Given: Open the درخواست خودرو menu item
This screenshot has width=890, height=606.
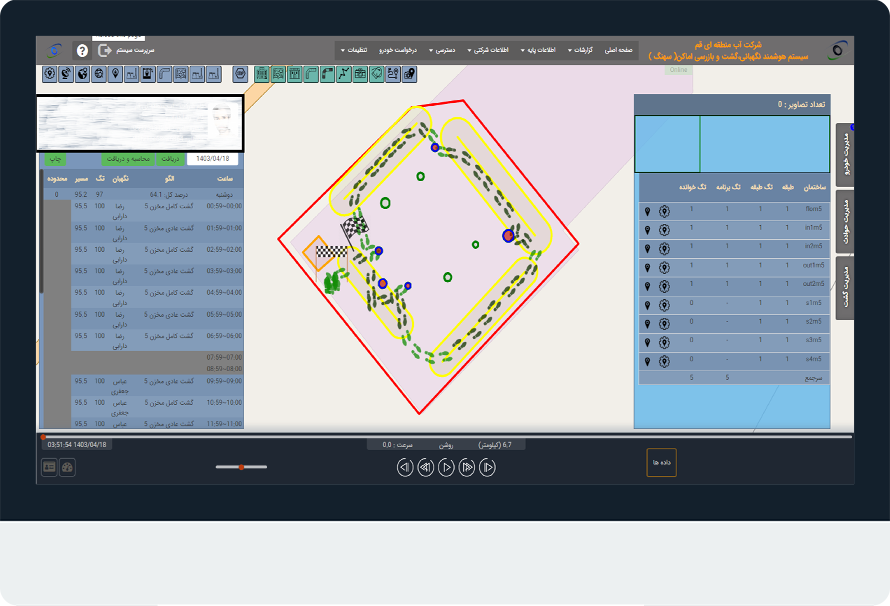Looking at the screenshot, I should coord(397,50).
